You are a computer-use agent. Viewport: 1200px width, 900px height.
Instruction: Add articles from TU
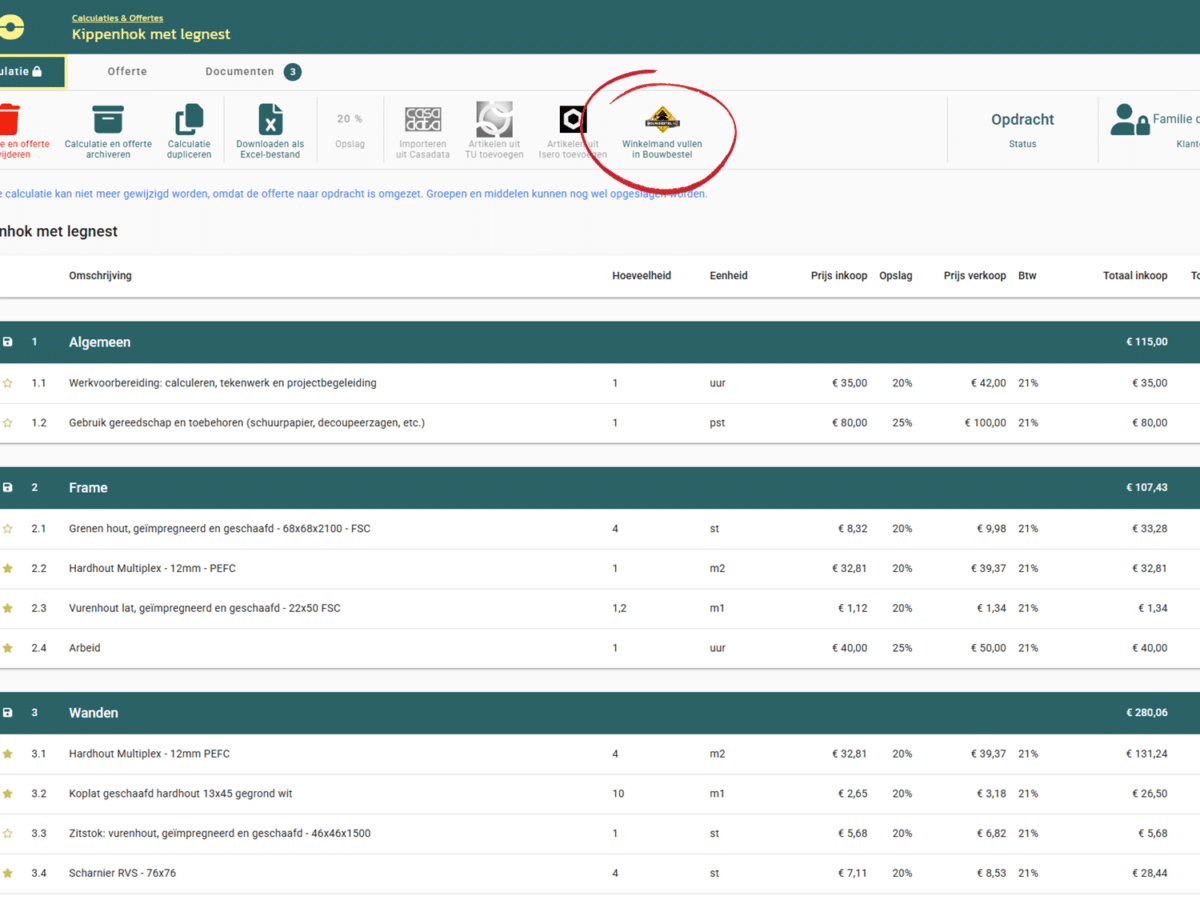pyautogui.click(x=494, y=131)
